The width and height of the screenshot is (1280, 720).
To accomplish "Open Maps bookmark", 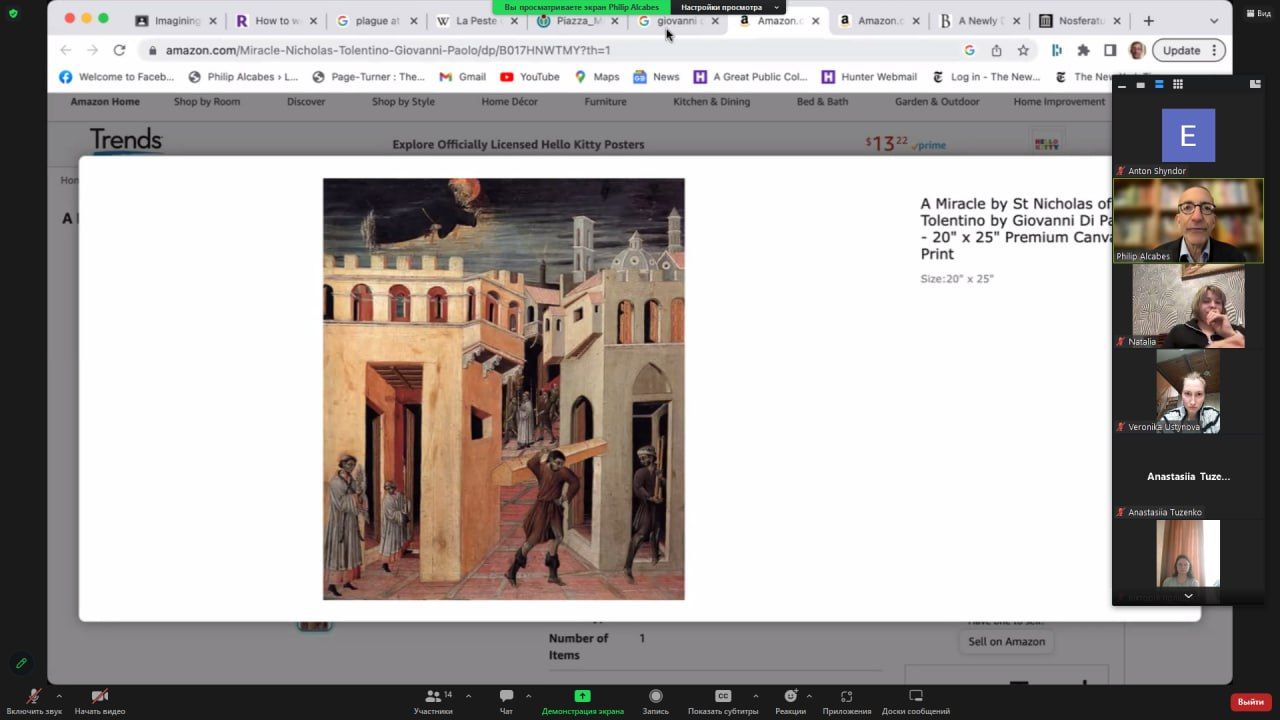I will pos(596,77).
